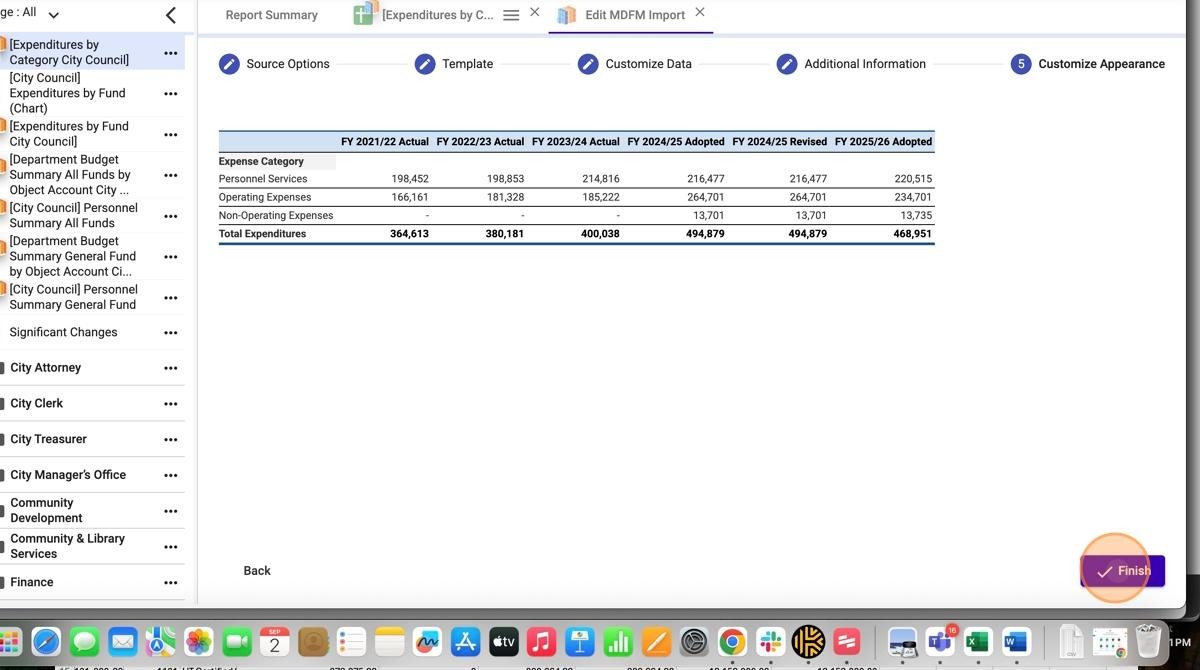
Task: Click the Total Expenditures 468,951 cell
Action: tap(913, 234)
